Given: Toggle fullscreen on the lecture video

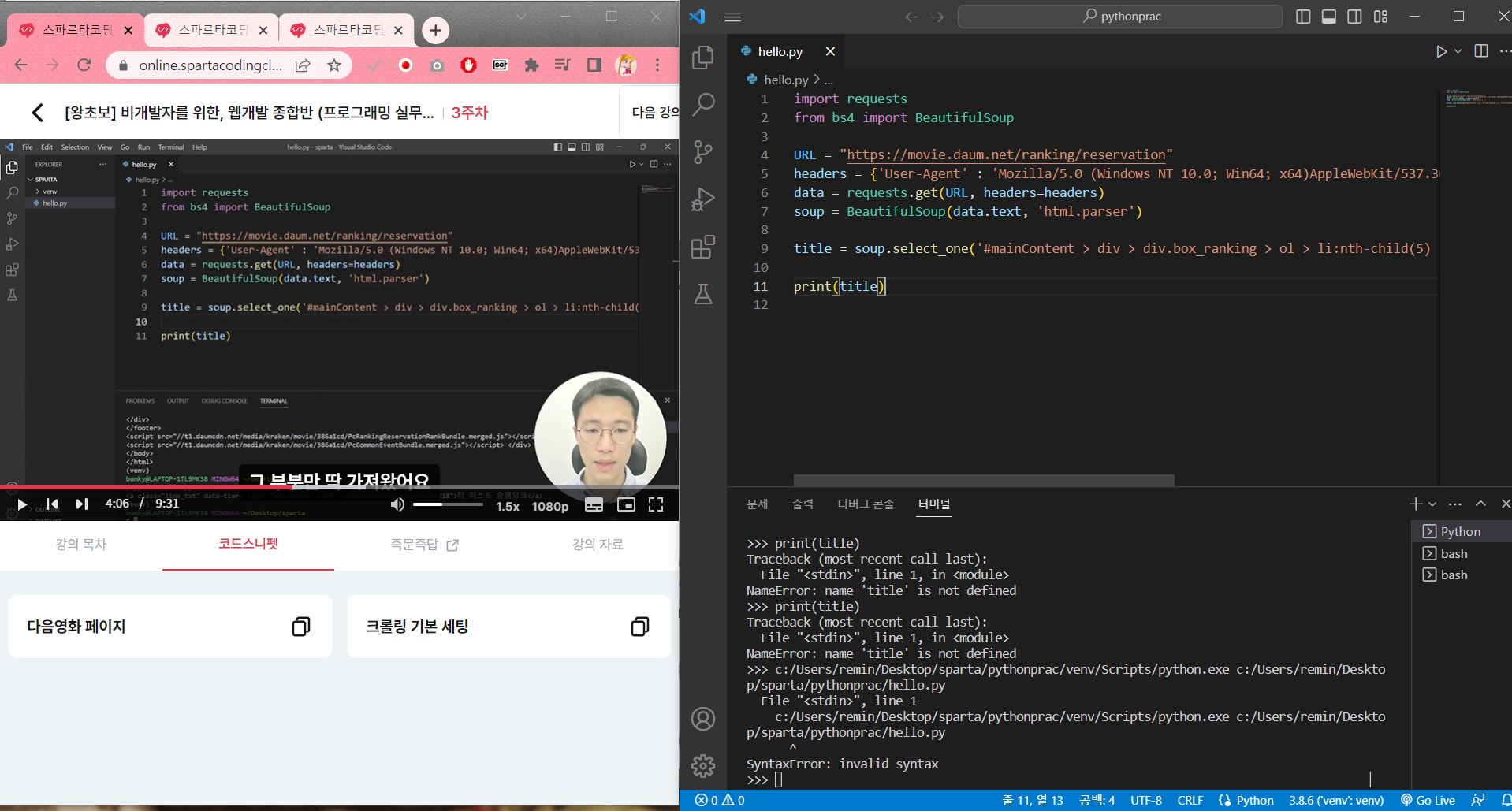Looking at the screenshot, I should tap(656, 505).
